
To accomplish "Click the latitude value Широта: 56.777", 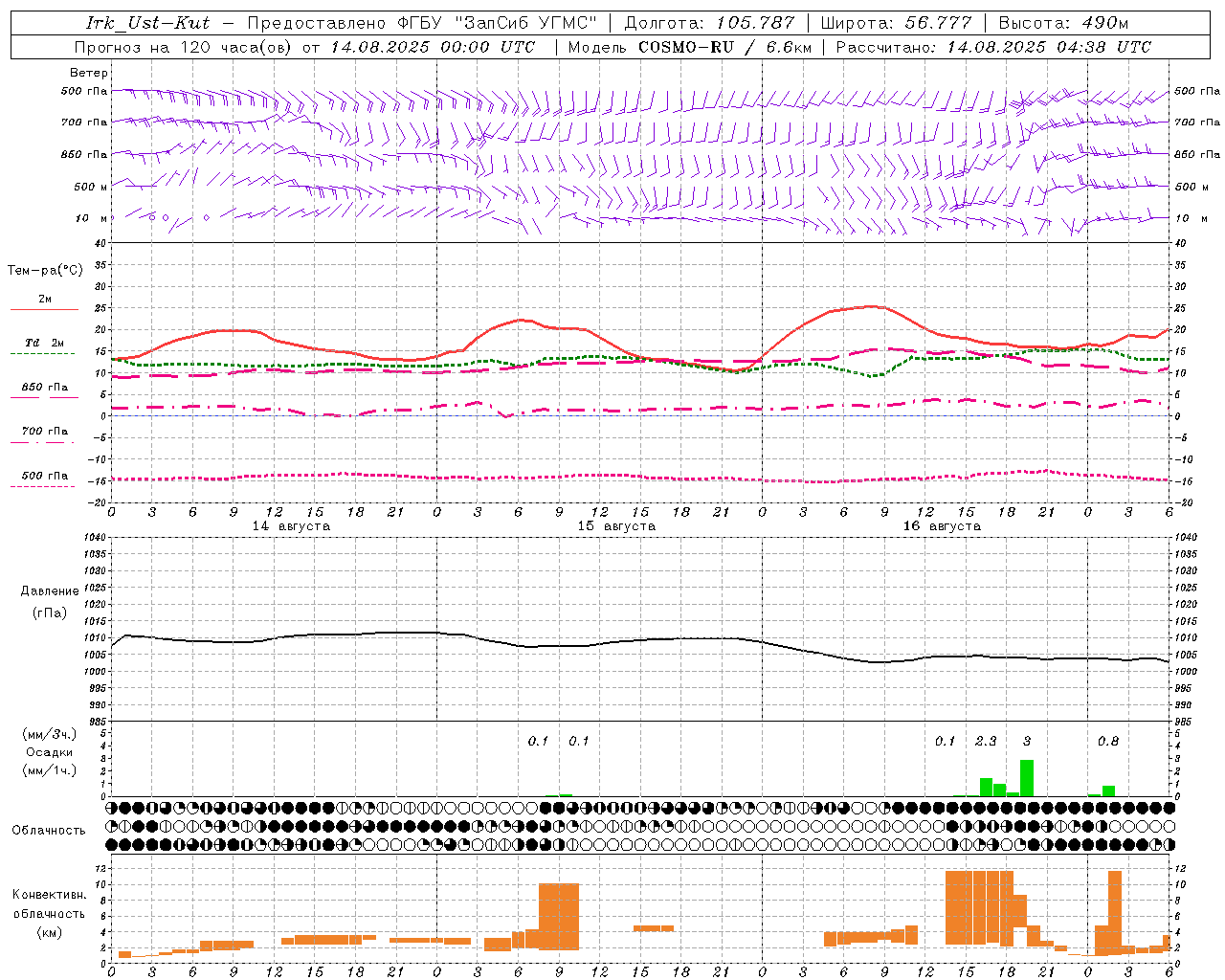I will [x=896, y=23].
